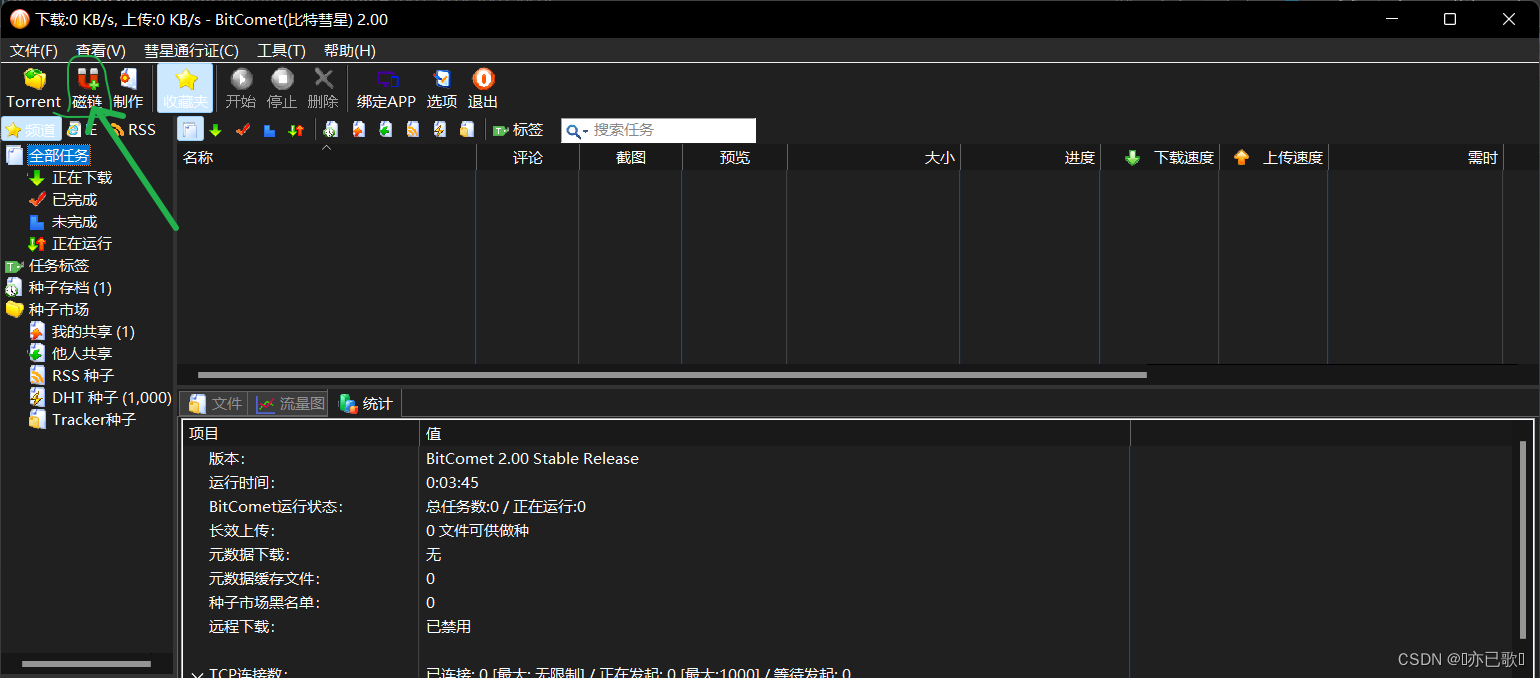Switch to the RSS sidebar tab
Screen dimensions: 1540x678
tap(132, 130)
